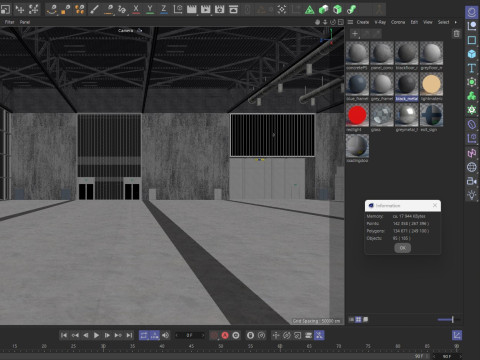Open the material manager View menu

(x=428, y=22)
